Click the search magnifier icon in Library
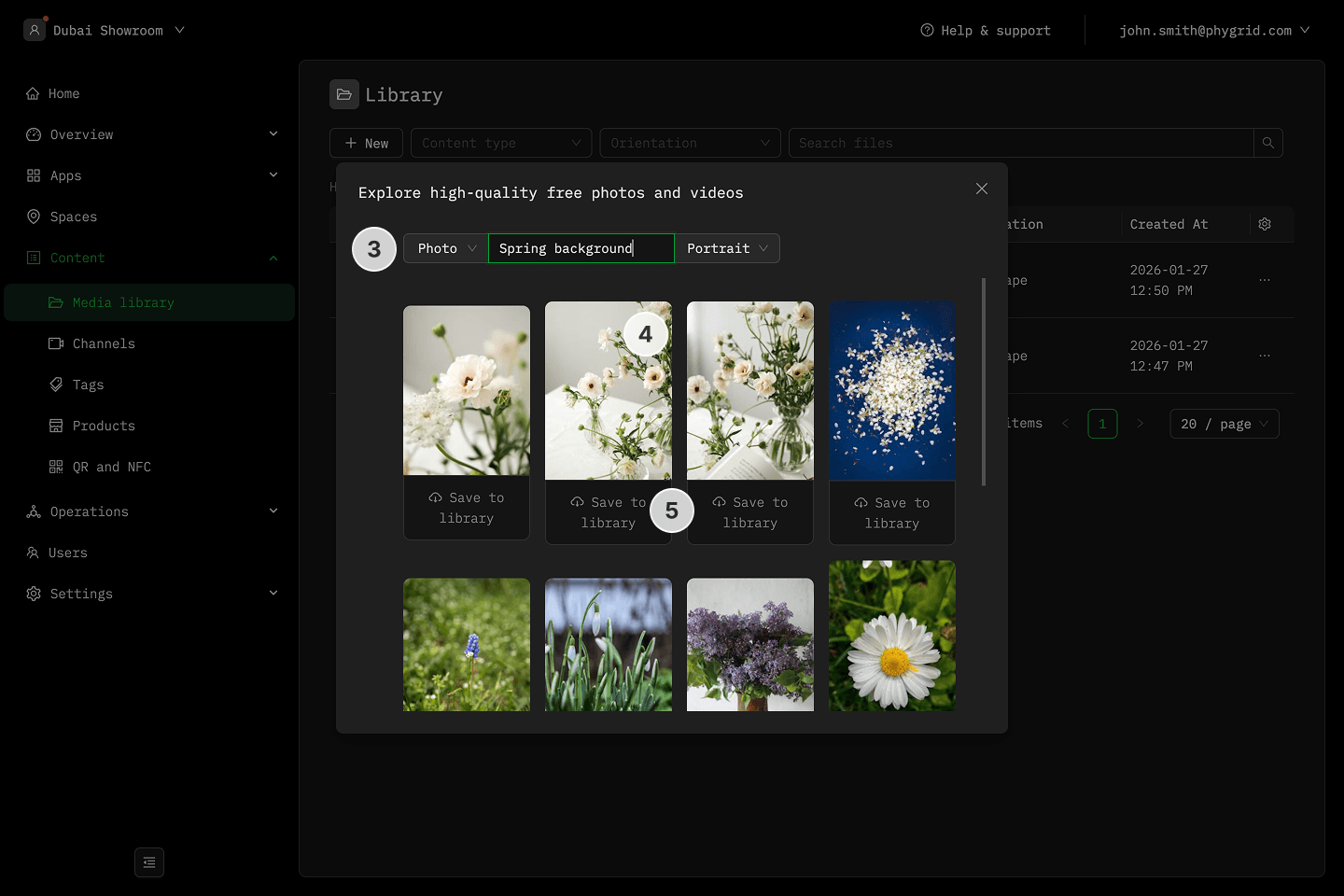 click(x=1267, y=143)
